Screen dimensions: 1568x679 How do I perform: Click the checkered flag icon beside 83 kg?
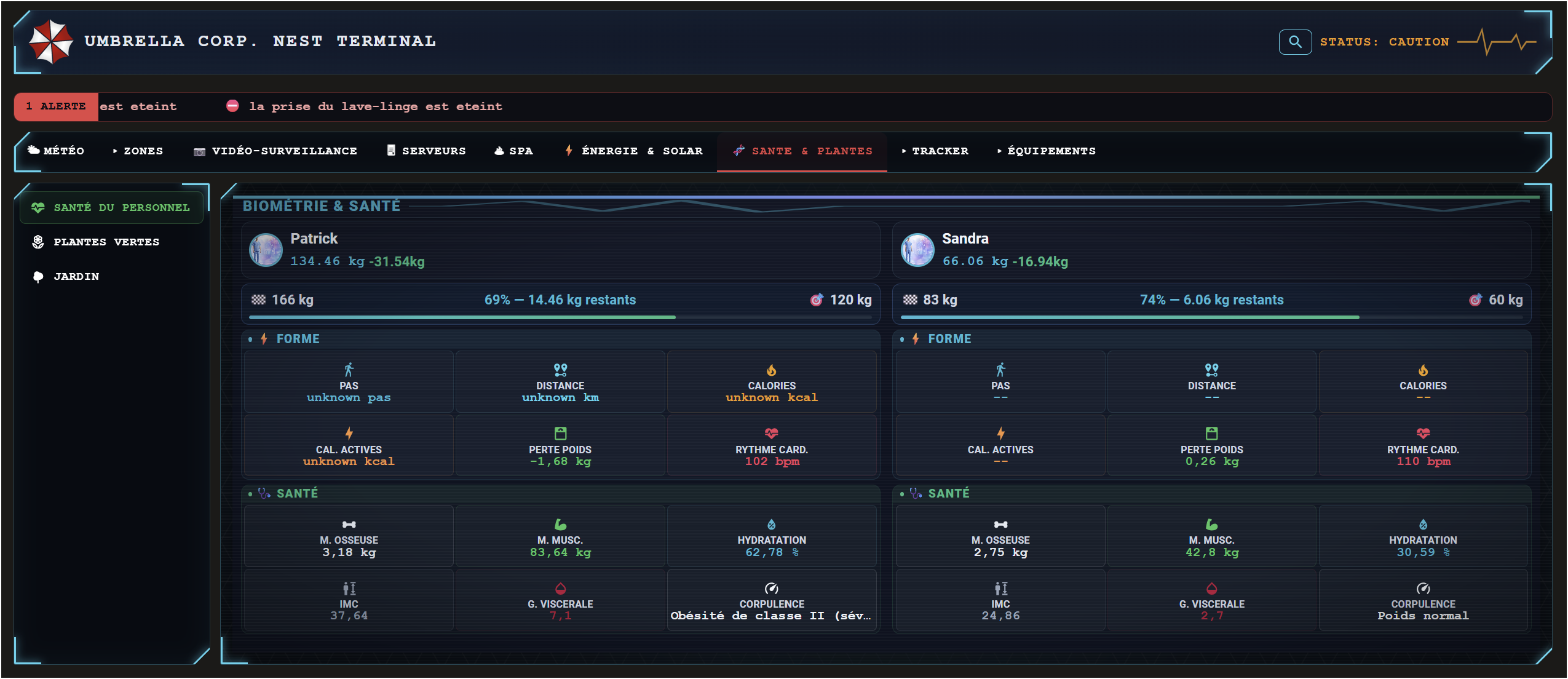910,300
